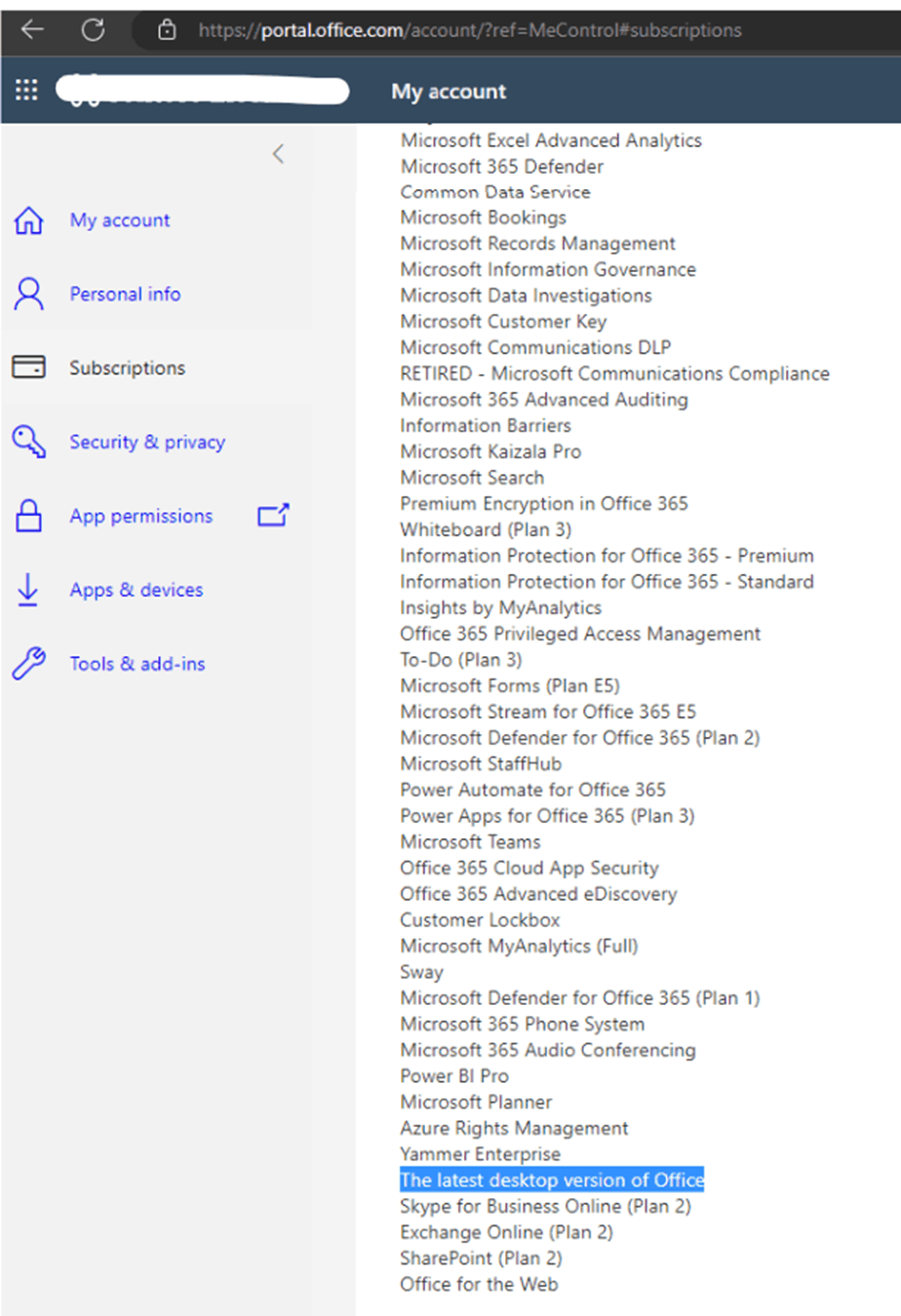Click Customer Lockbox entry

(481, 919)
